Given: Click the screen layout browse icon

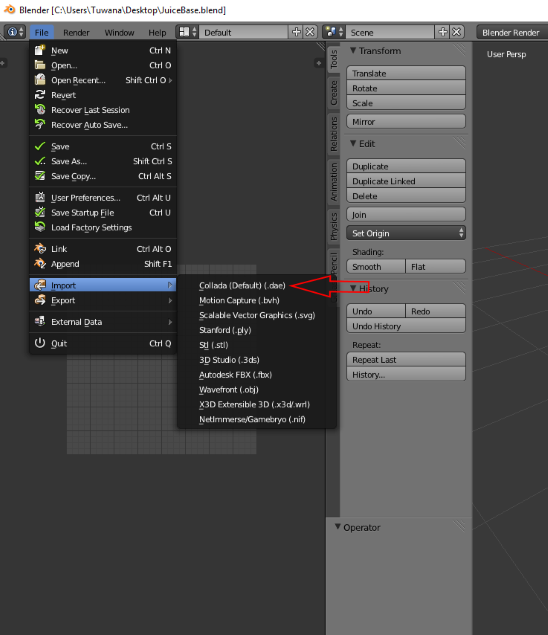Looking at the screenshot, I should 188,32.
